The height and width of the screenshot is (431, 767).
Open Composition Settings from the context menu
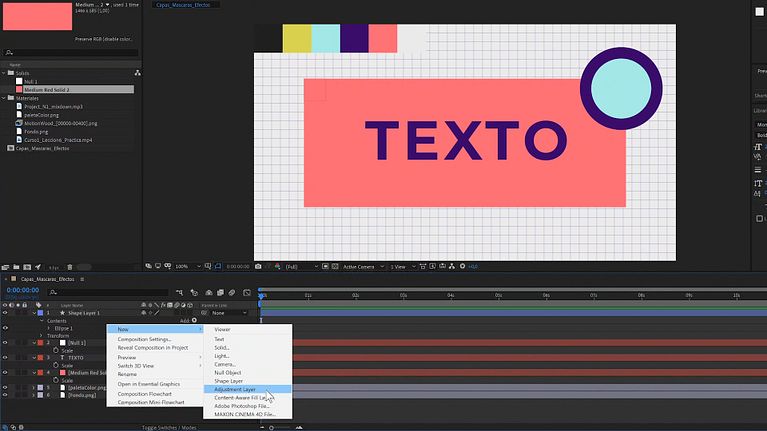point(145,339)
